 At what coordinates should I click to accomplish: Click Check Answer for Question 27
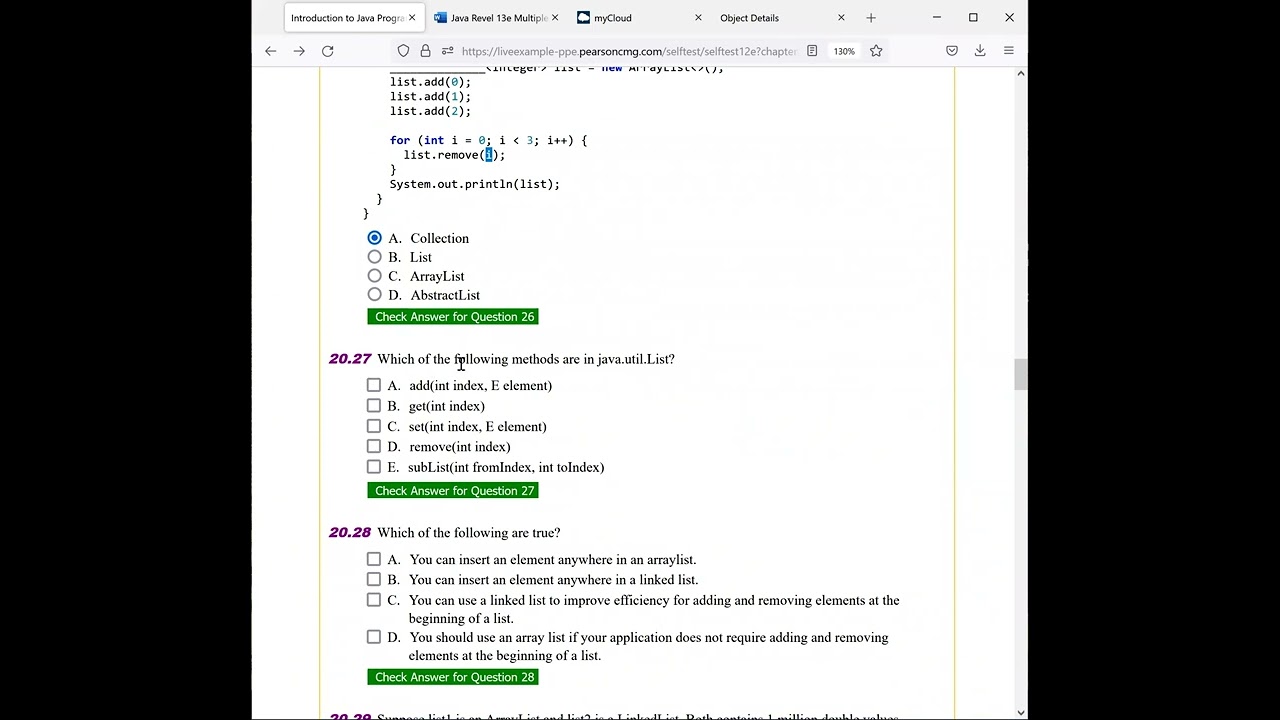(x=453, y=491)
